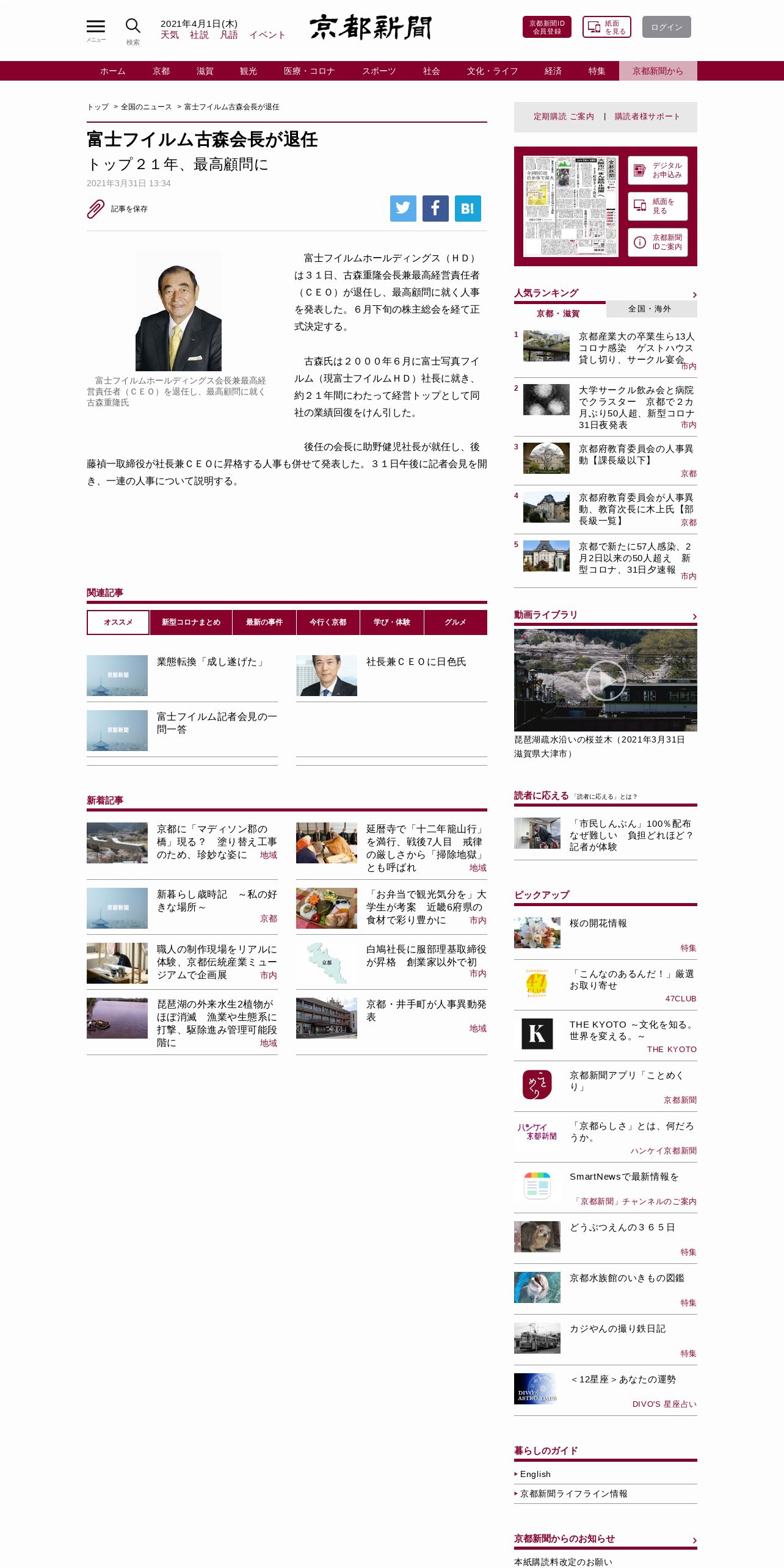Viewport: 784px width, 1568px height.
Task: Open English link in 暮らしのガイド
Action: 535,1474
